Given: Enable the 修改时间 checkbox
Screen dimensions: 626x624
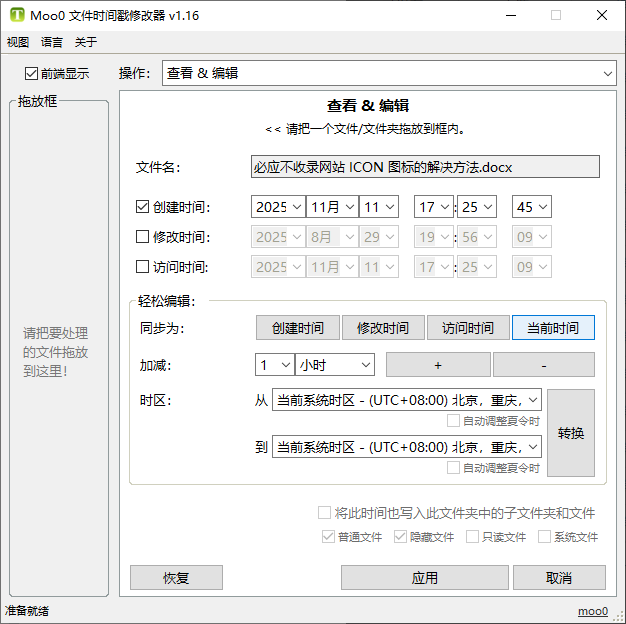Looking at the screenshot, I should (x=143, y=237).
